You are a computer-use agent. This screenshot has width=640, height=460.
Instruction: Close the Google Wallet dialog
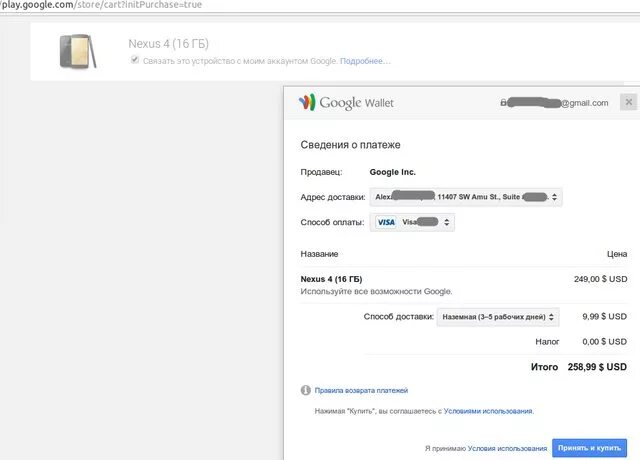point(629,102)
